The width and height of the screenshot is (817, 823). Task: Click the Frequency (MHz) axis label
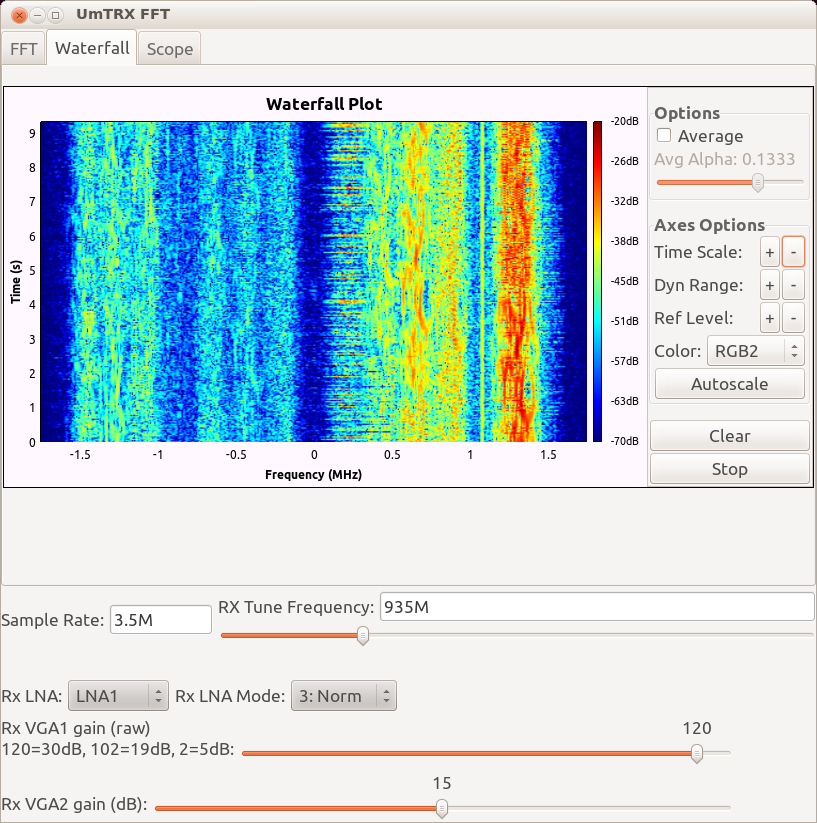click(313, 474)
